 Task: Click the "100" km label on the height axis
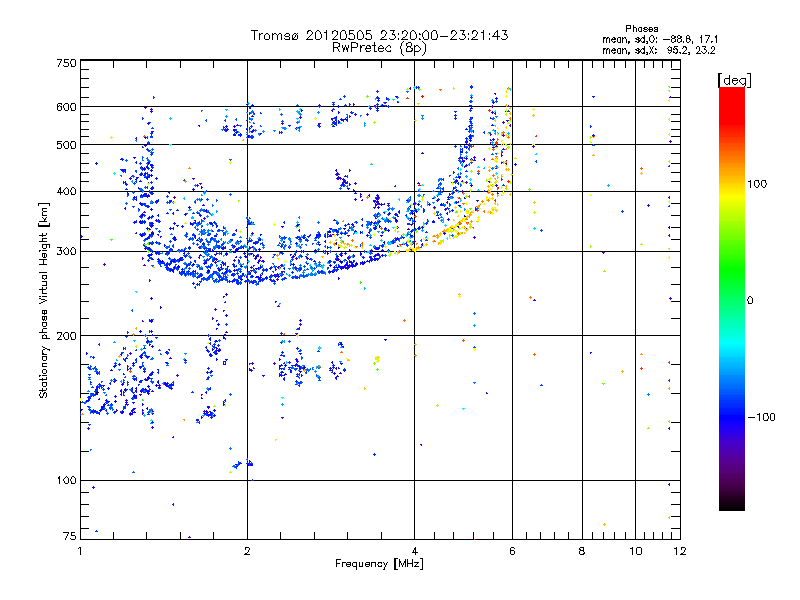click(67, 480)
